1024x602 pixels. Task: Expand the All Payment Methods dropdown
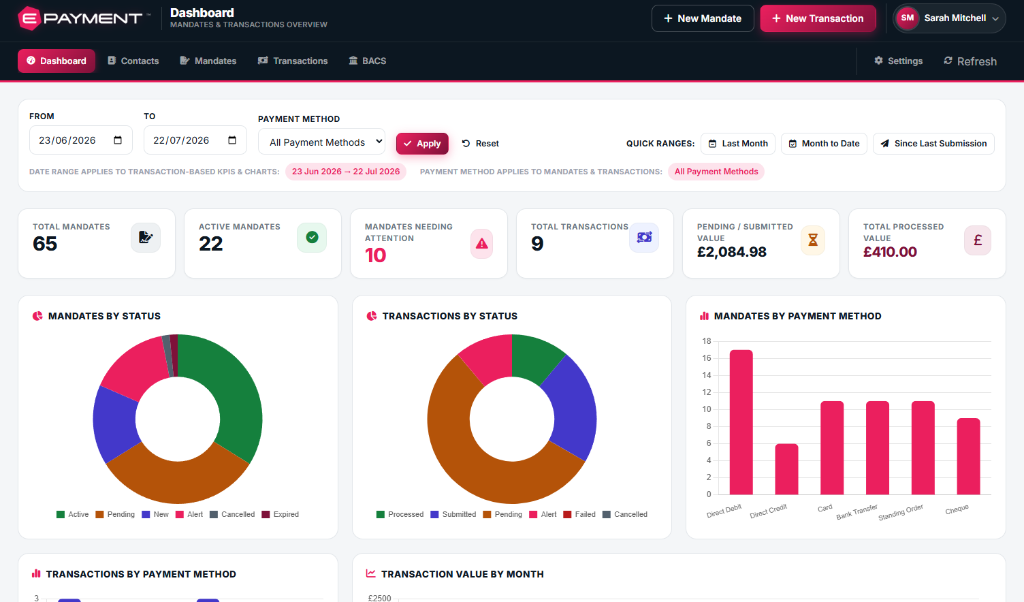click(x=322, y=142)
